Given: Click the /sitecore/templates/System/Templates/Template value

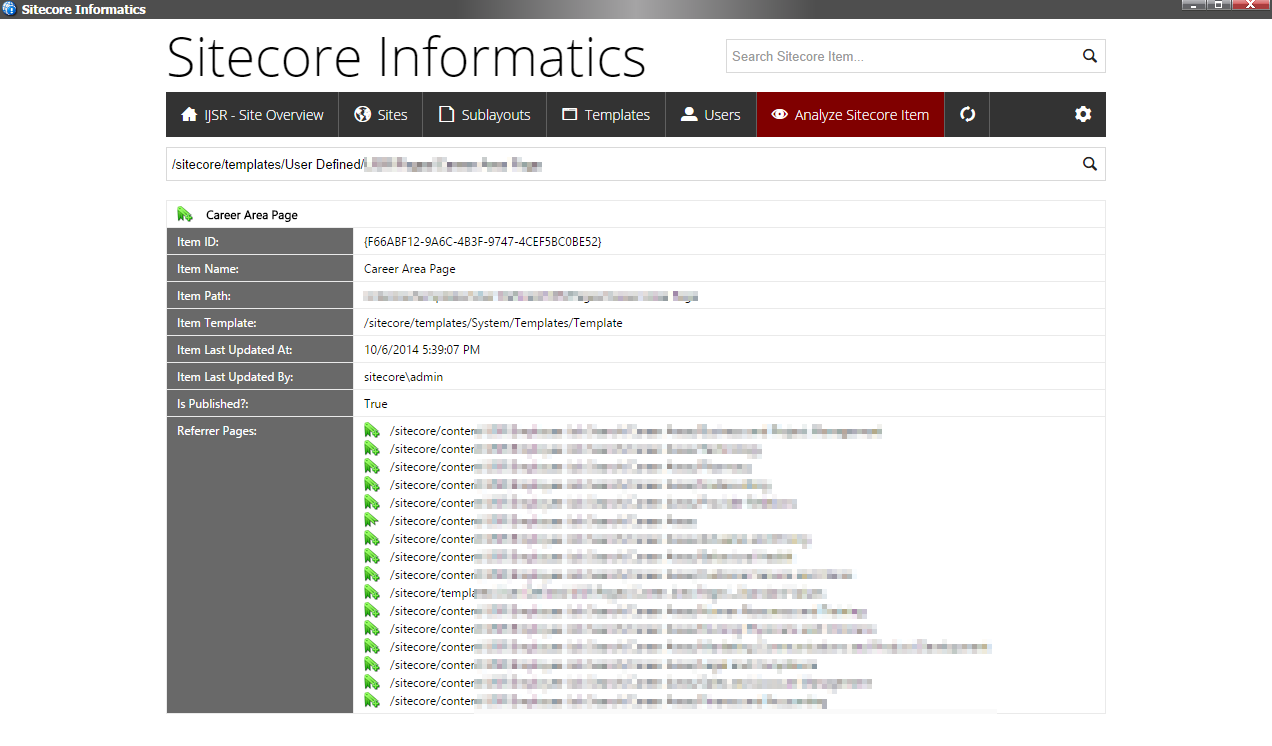Looking at the screenshot, I should point(493,323).
